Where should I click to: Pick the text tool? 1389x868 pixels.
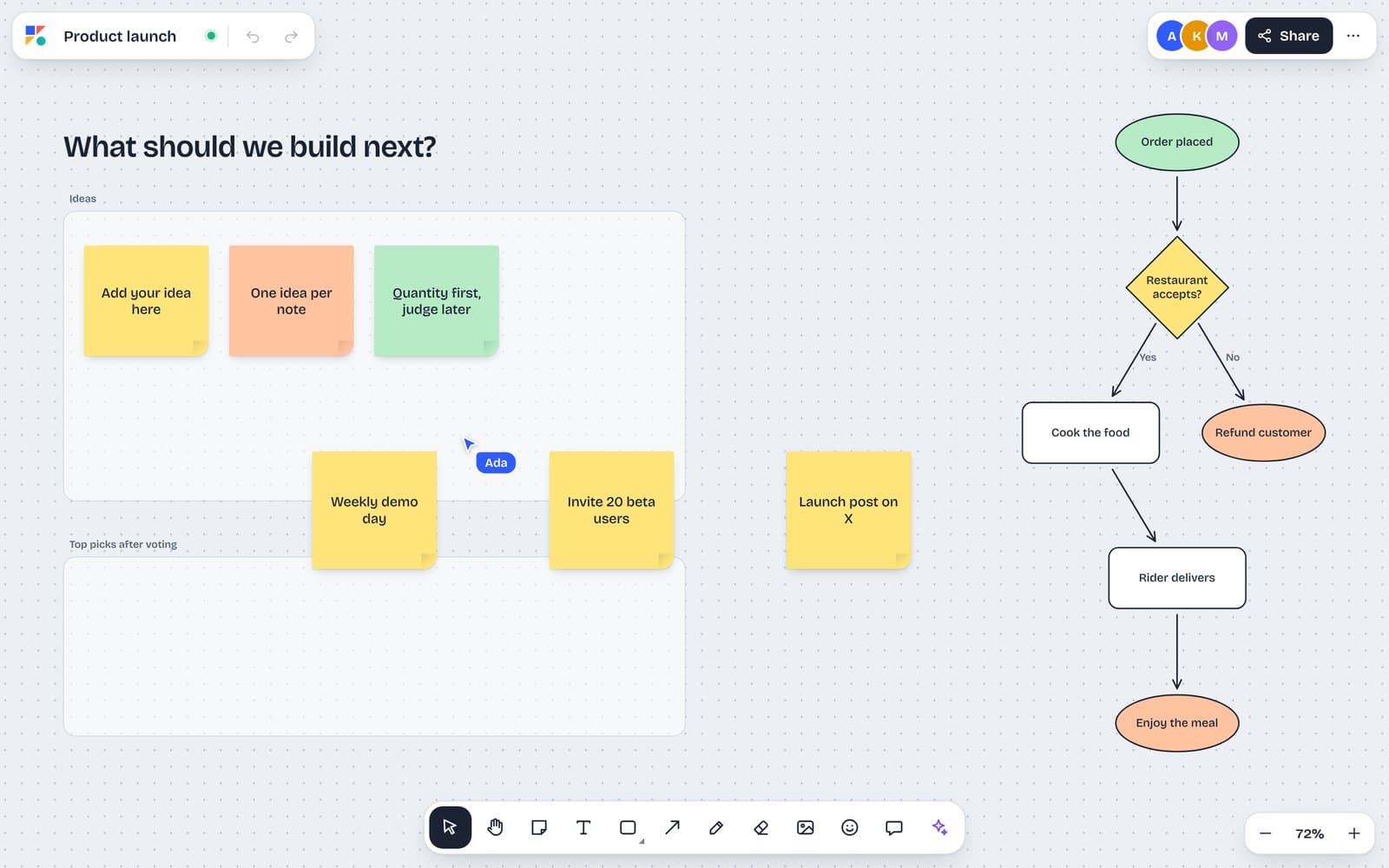coord(583,827)
